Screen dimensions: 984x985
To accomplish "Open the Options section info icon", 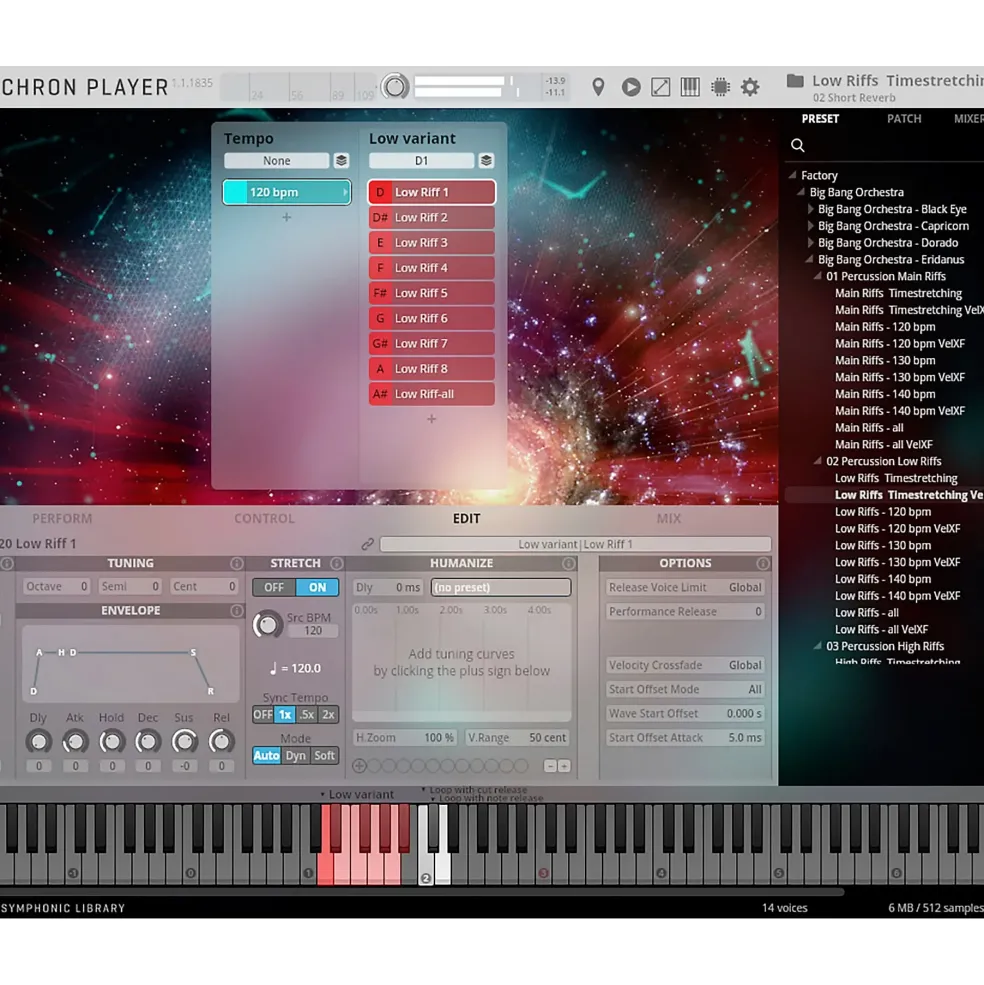I will point(762,563).
